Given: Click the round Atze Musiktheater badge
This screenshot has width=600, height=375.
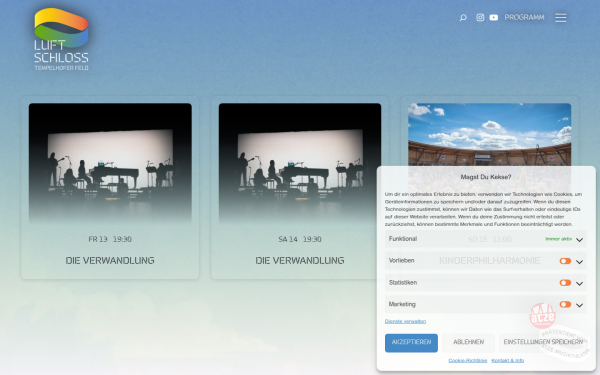Looking at the screenshot, I should pyautogui.click(x=542, y=316).
